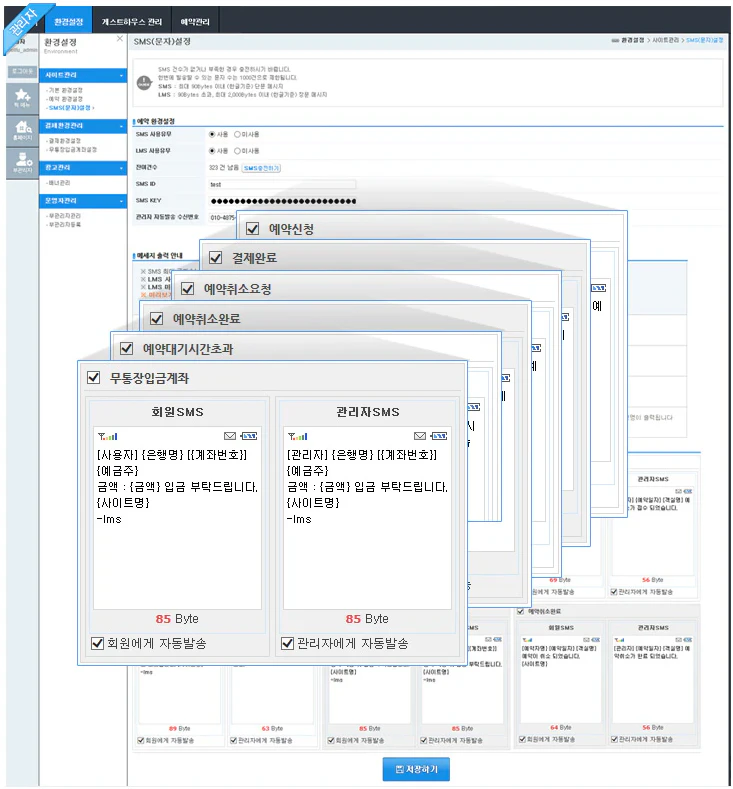Toggle 회원에게 자동발송 under the 64 Byte message
Viewport: 733px width, 789px height.
(522, 739)
